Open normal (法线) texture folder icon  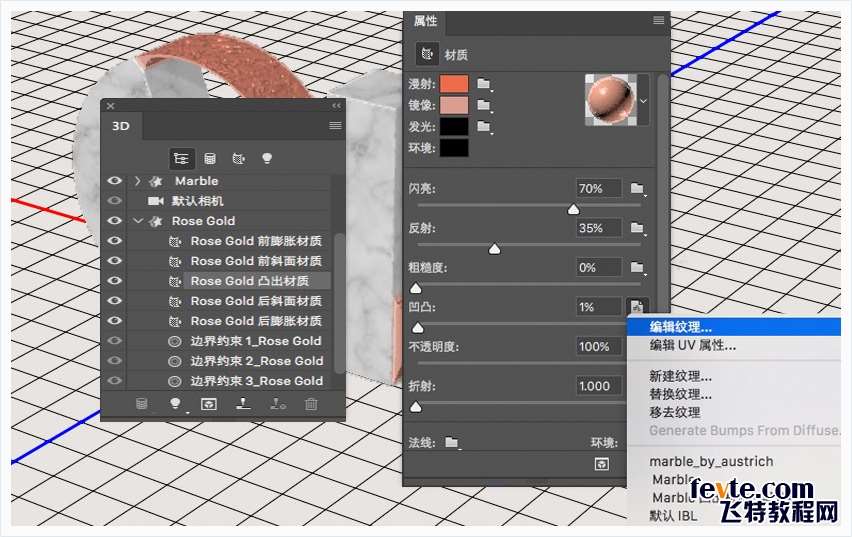(x=452, y=442)
